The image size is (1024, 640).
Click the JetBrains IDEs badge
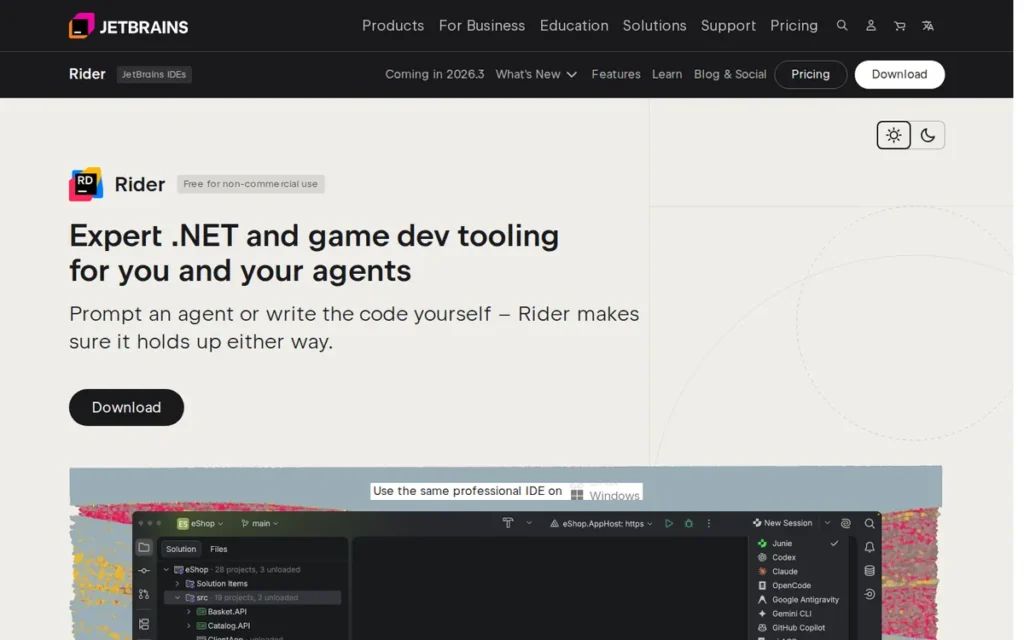(x=154, y=74)
